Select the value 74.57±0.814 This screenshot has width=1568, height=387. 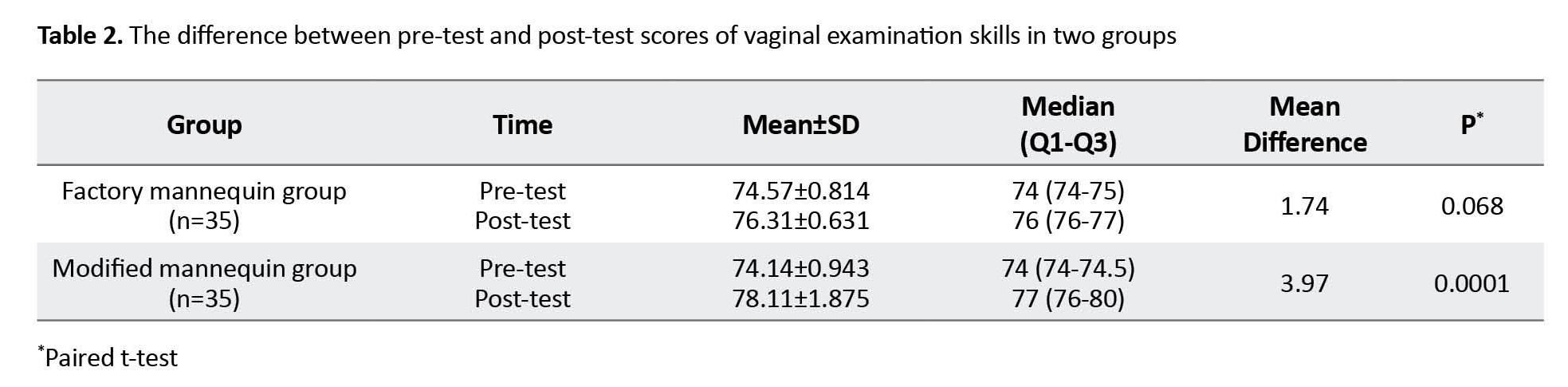(x=800, y=192)
